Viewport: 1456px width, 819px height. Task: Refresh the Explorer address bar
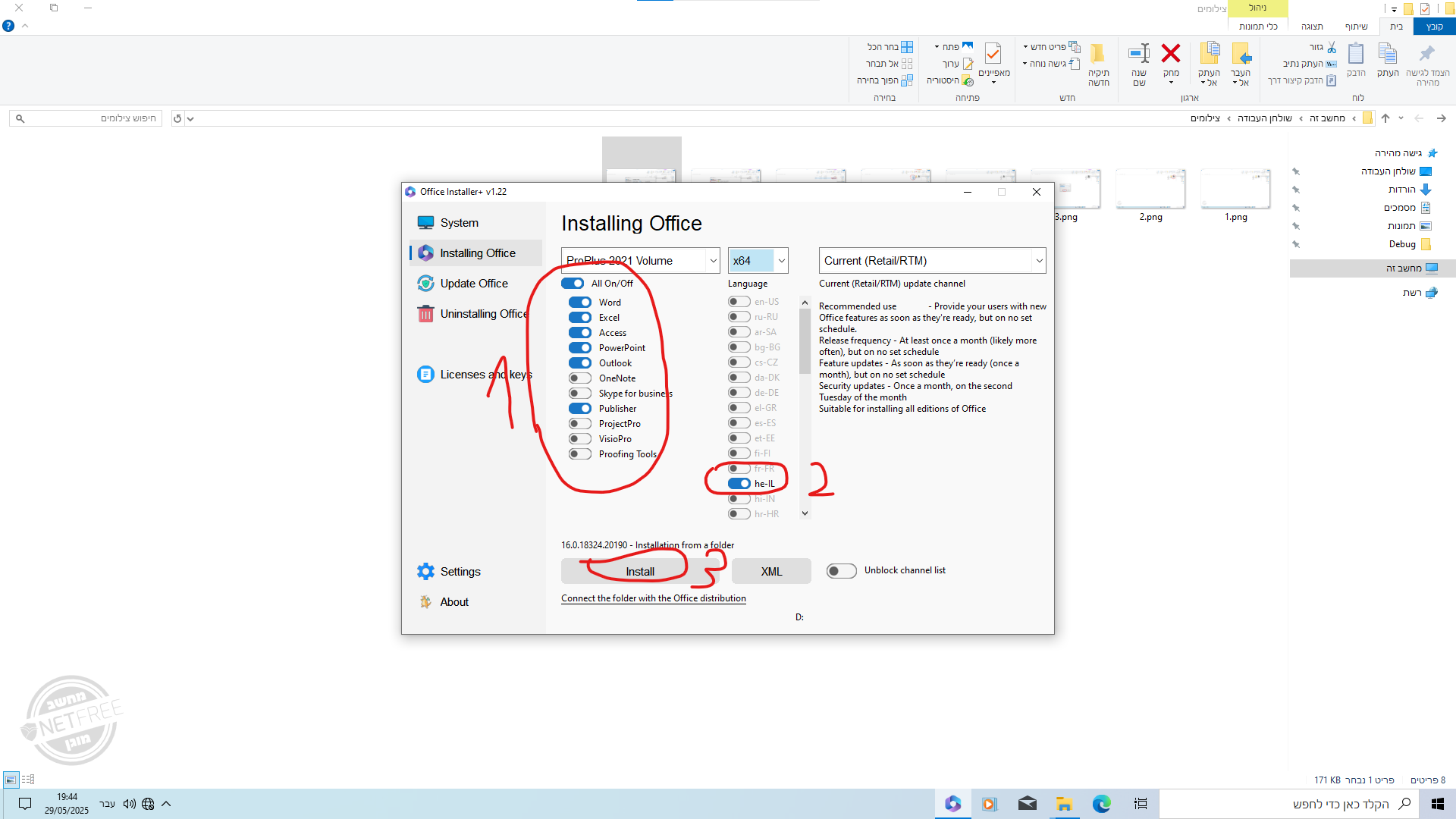tap(177, 118)
